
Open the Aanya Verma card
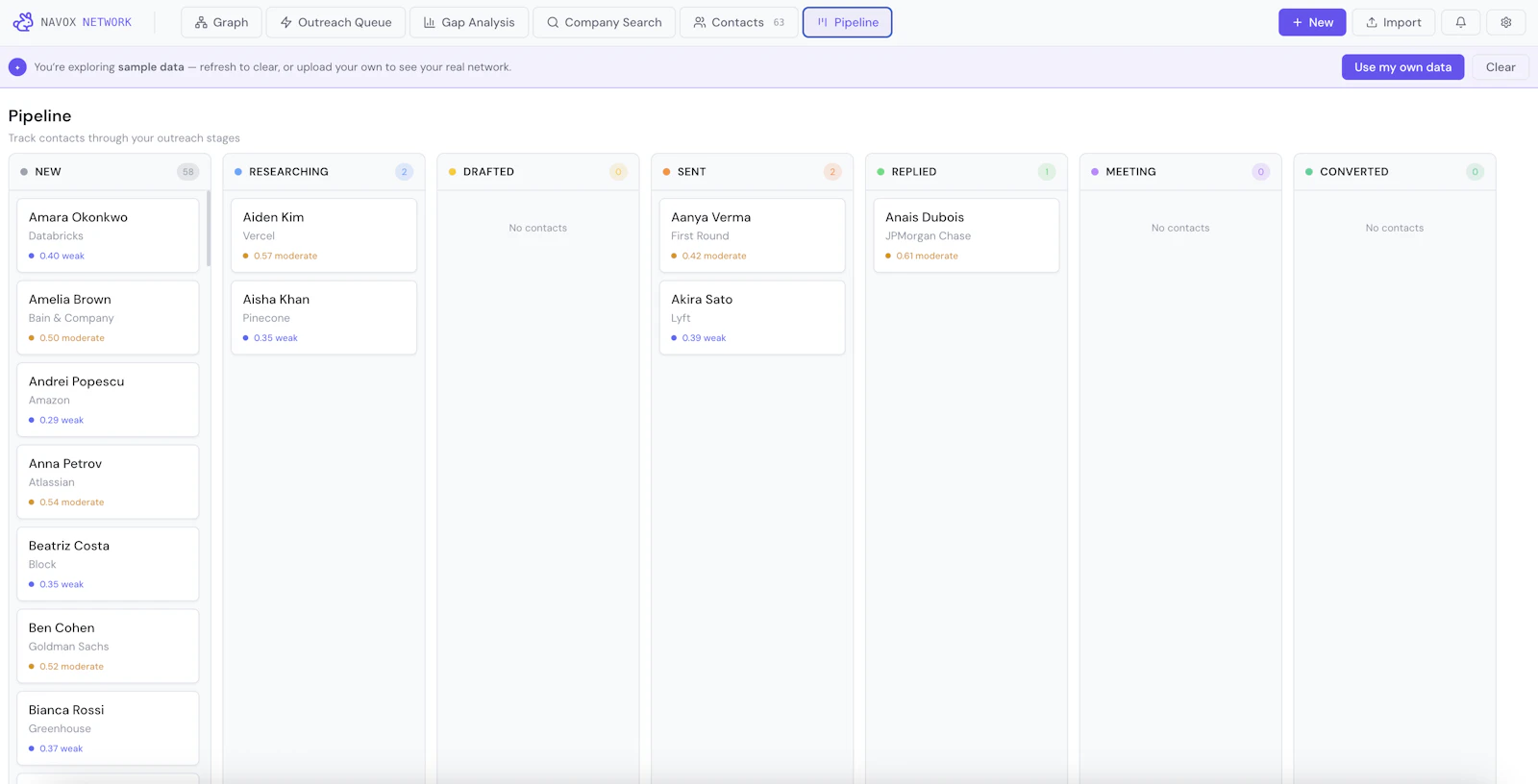click(x=752, y=235)
